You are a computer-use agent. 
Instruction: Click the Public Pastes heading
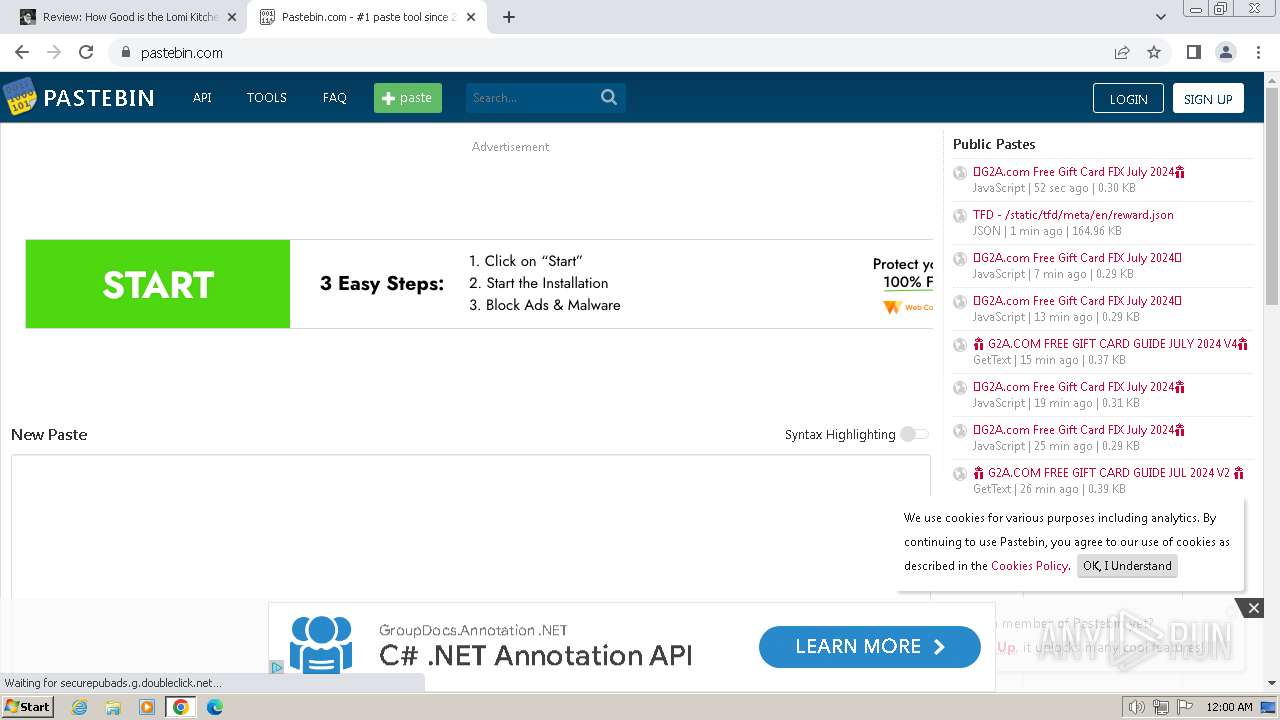[994, 144]
